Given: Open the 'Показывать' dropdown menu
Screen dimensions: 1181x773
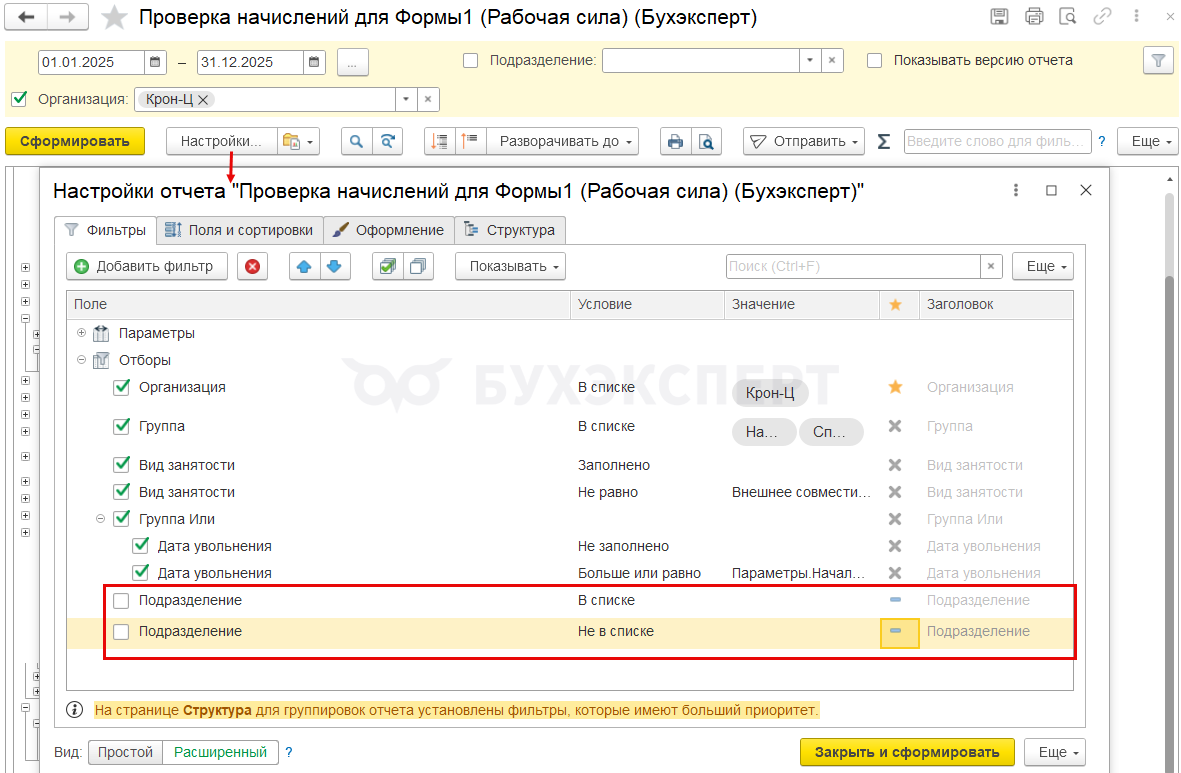Looking at the screenshot, I should click(510, 266).
